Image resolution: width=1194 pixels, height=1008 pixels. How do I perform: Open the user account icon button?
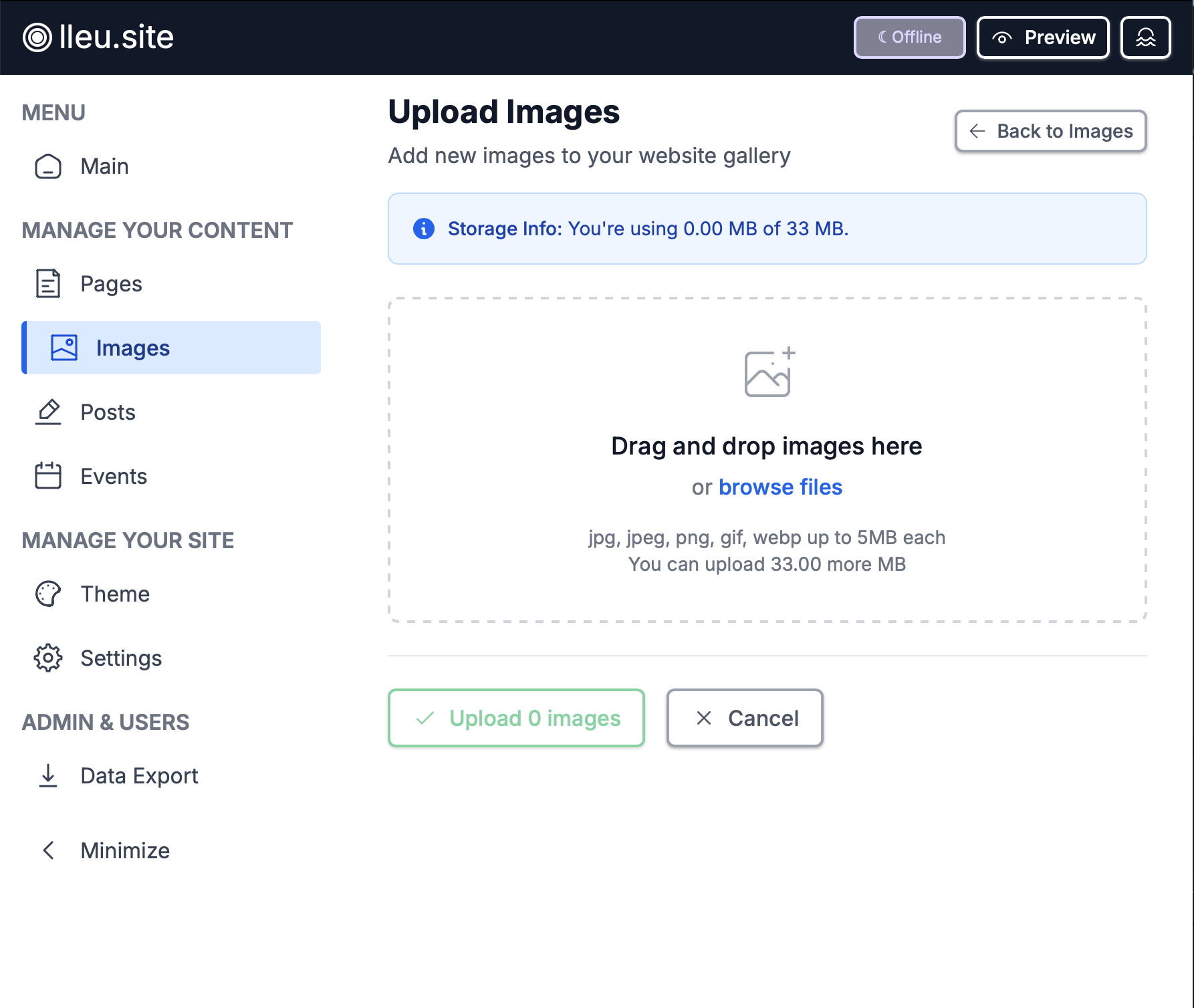coord(1145,37)
